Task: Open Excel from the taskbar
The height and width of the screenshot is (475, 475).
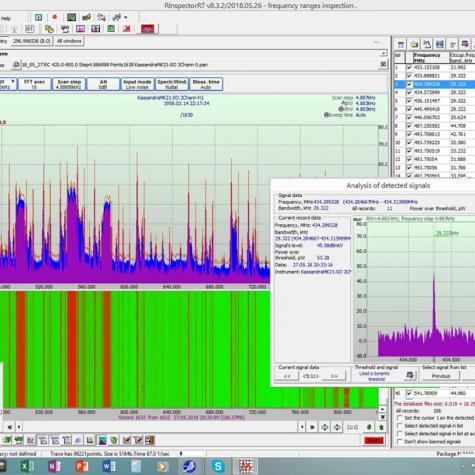Action: [27, 466]
